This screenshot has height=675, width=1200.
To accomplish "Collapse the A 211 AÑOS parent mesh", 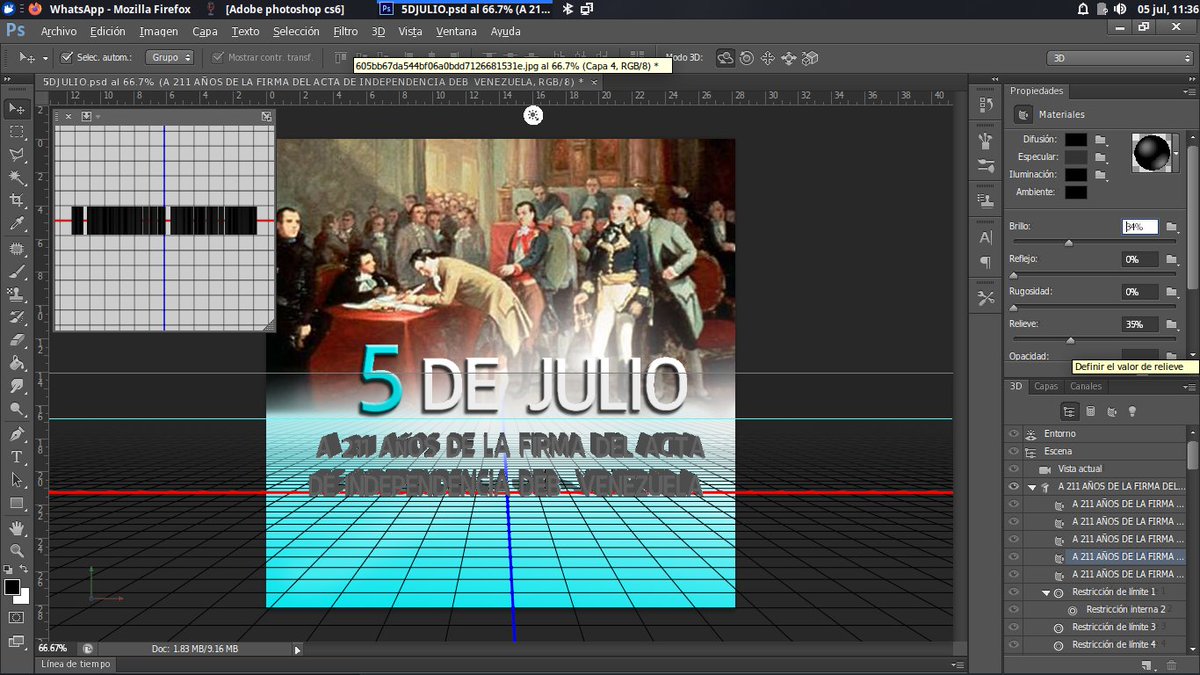I will click(x=1031, y=487).
